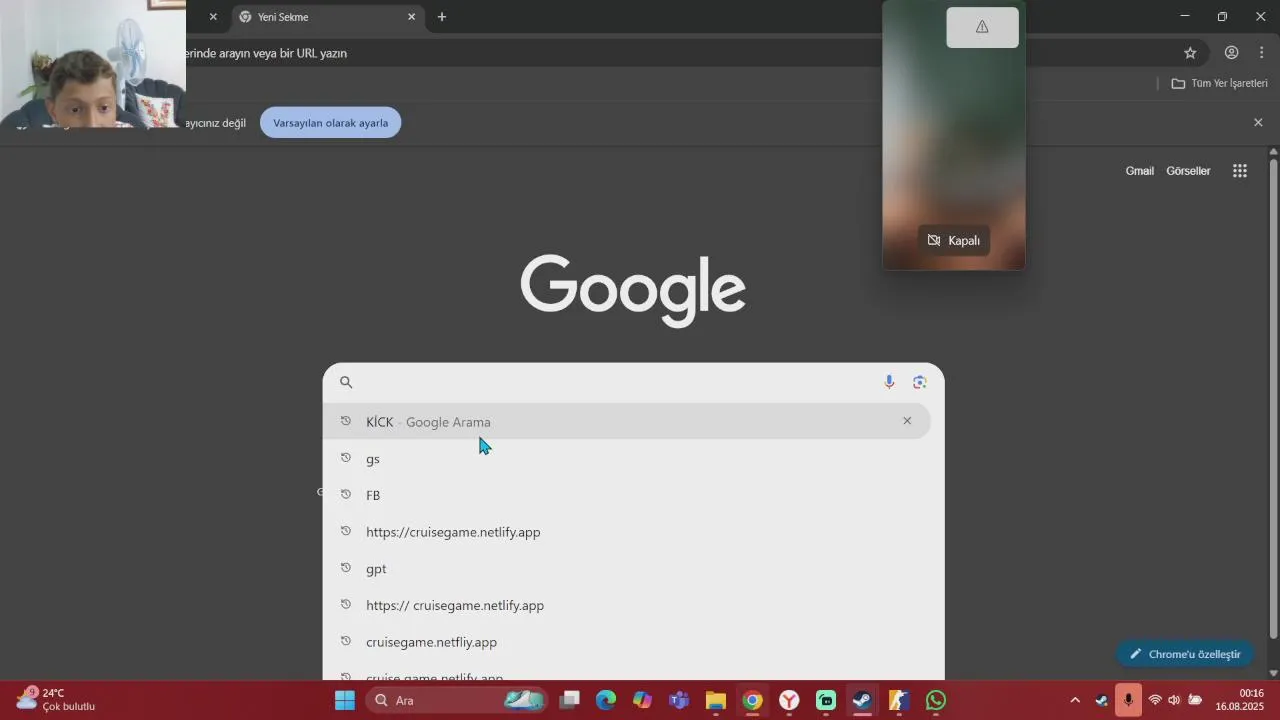
Task: Open the Gmail link
Action: click(x=1140, y=171)
